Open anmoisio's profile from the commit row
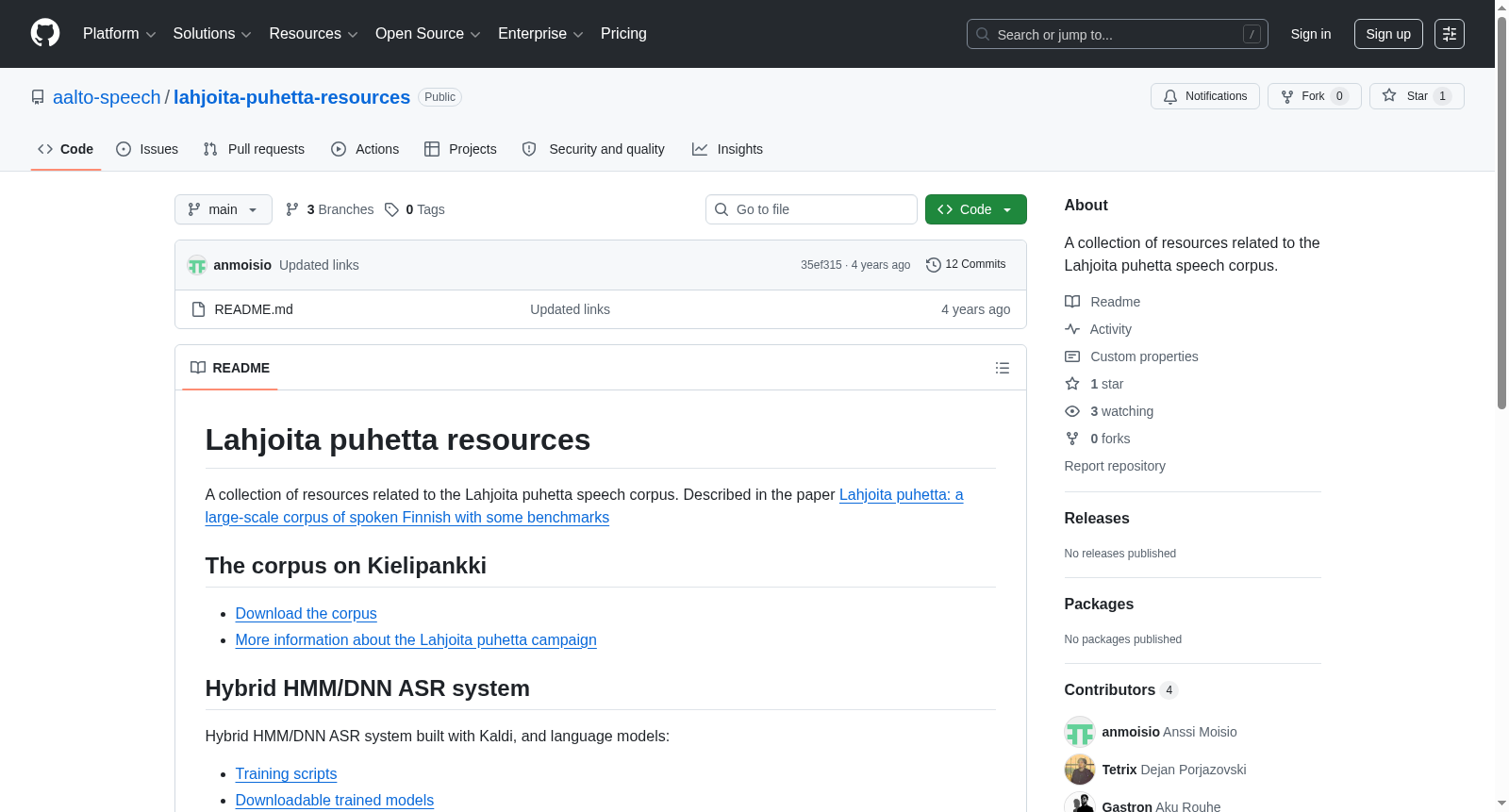The height and width of the screenshot is (812, 1509). (242, 265)
